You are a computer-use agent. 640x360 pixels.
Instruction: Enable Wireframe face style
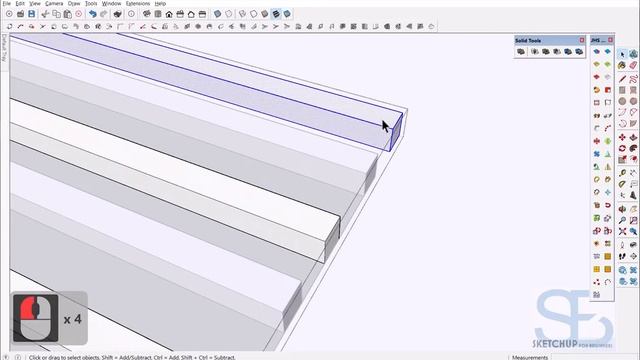pos(242,14)
